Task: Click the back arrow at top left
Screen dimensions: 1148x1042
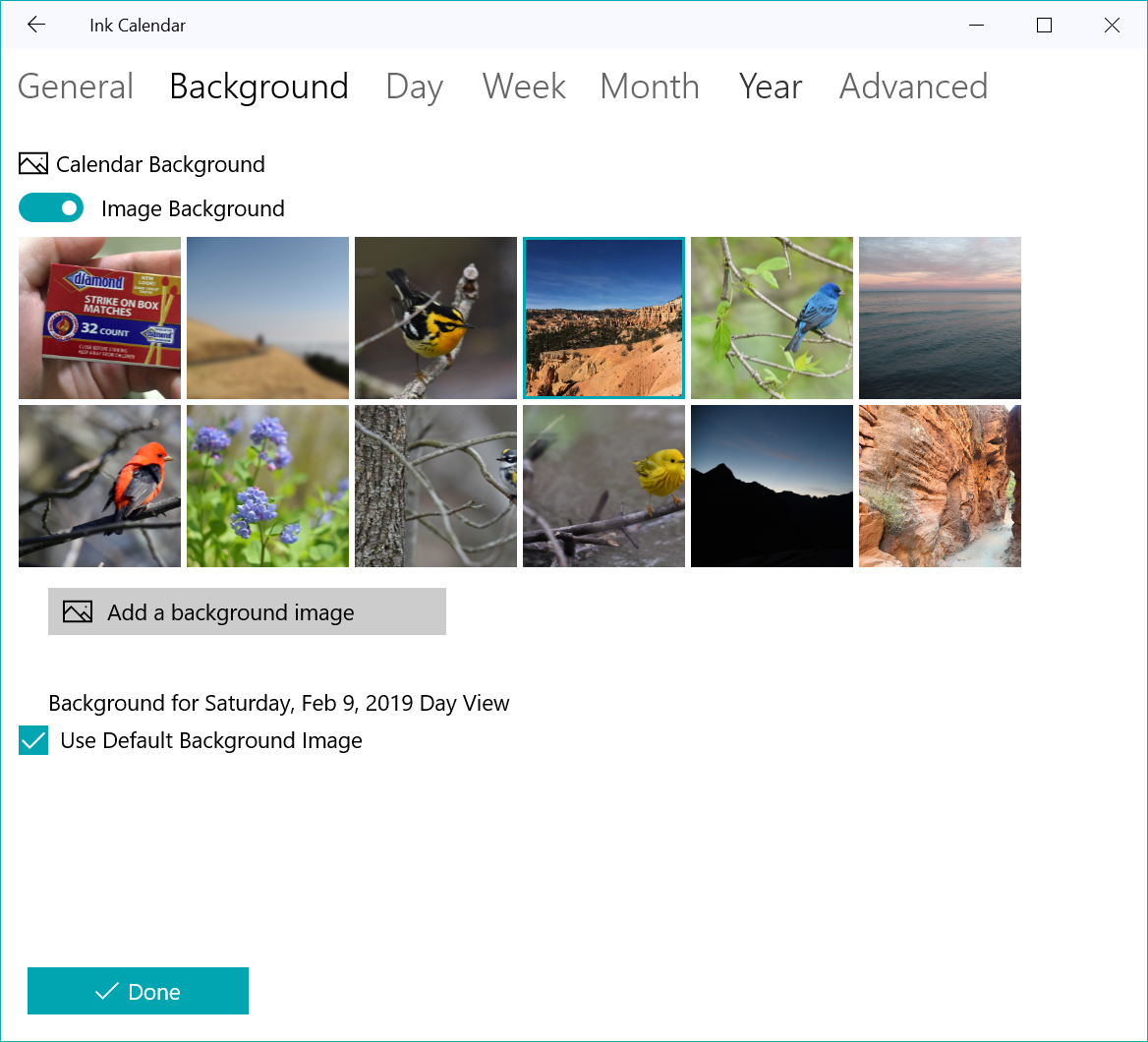Action: coord(36,25)
